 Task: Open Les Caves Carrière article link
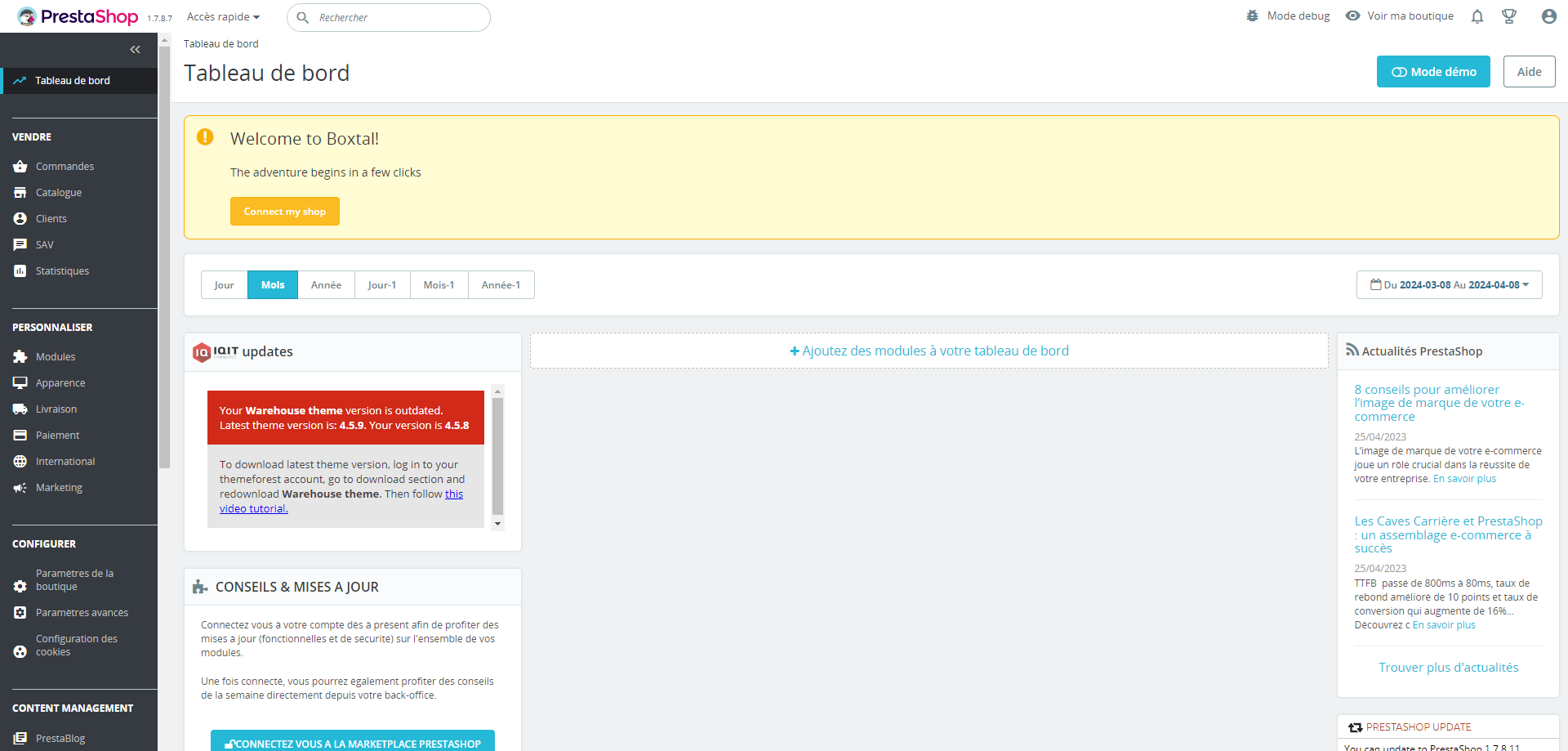[x=1449, y=535]
